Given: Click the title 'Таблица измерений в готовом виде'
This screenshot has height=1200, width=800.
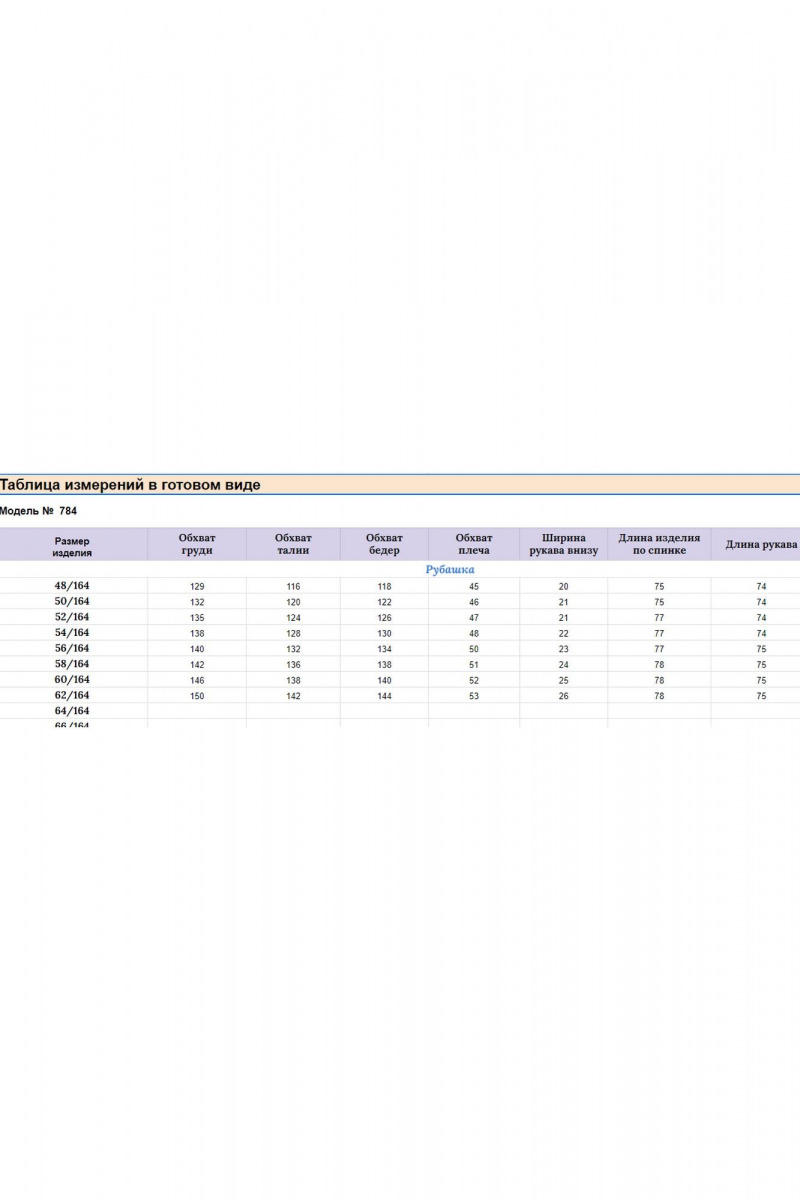Looking at the screenshot, I should click(130, 485).
